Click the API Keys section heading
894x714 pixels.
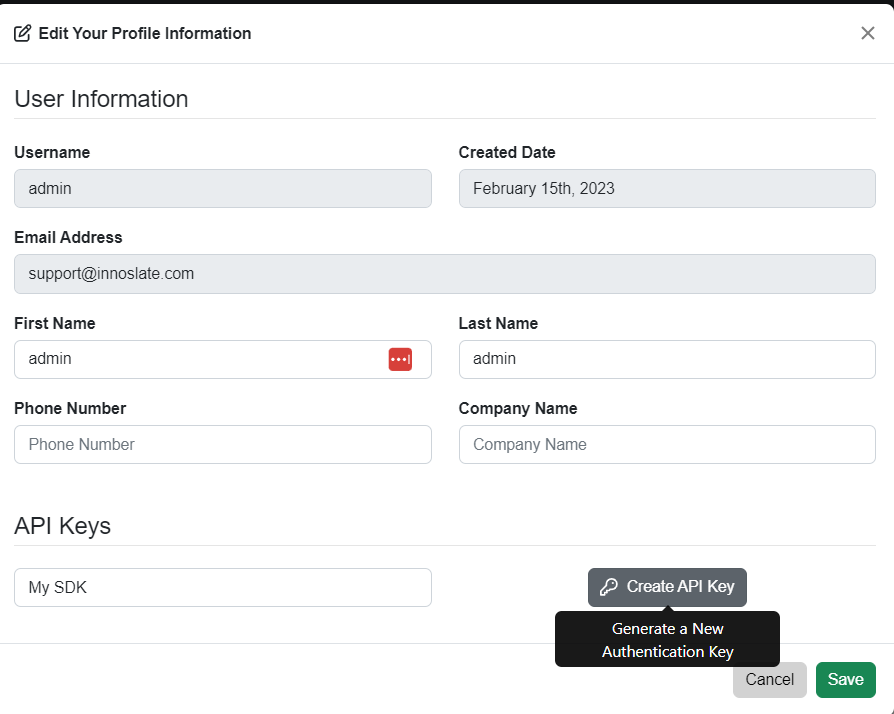(62, 526)
